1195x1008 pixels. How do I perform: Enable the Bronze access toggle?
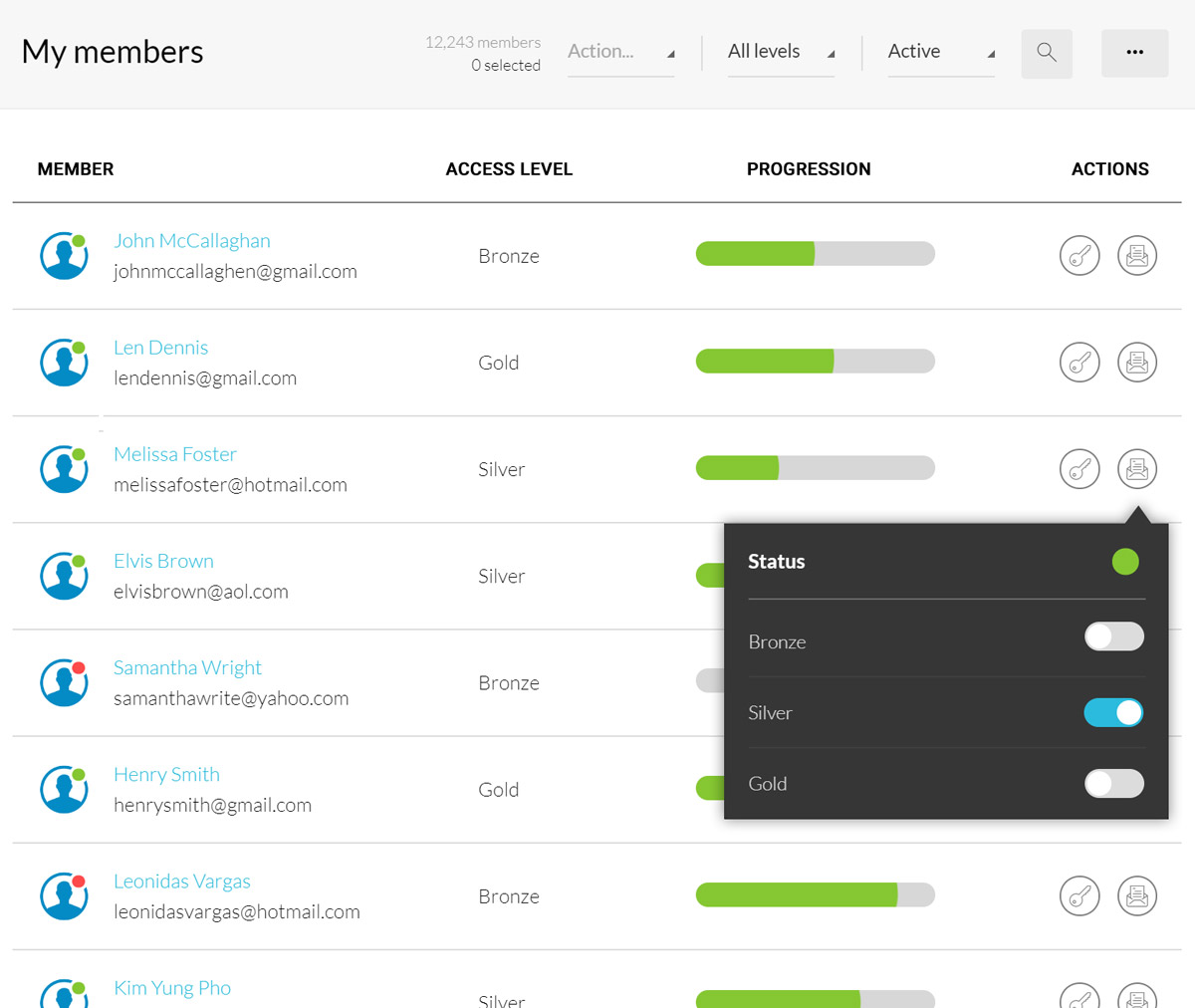pyautogui.click(x=1113, y=637)
